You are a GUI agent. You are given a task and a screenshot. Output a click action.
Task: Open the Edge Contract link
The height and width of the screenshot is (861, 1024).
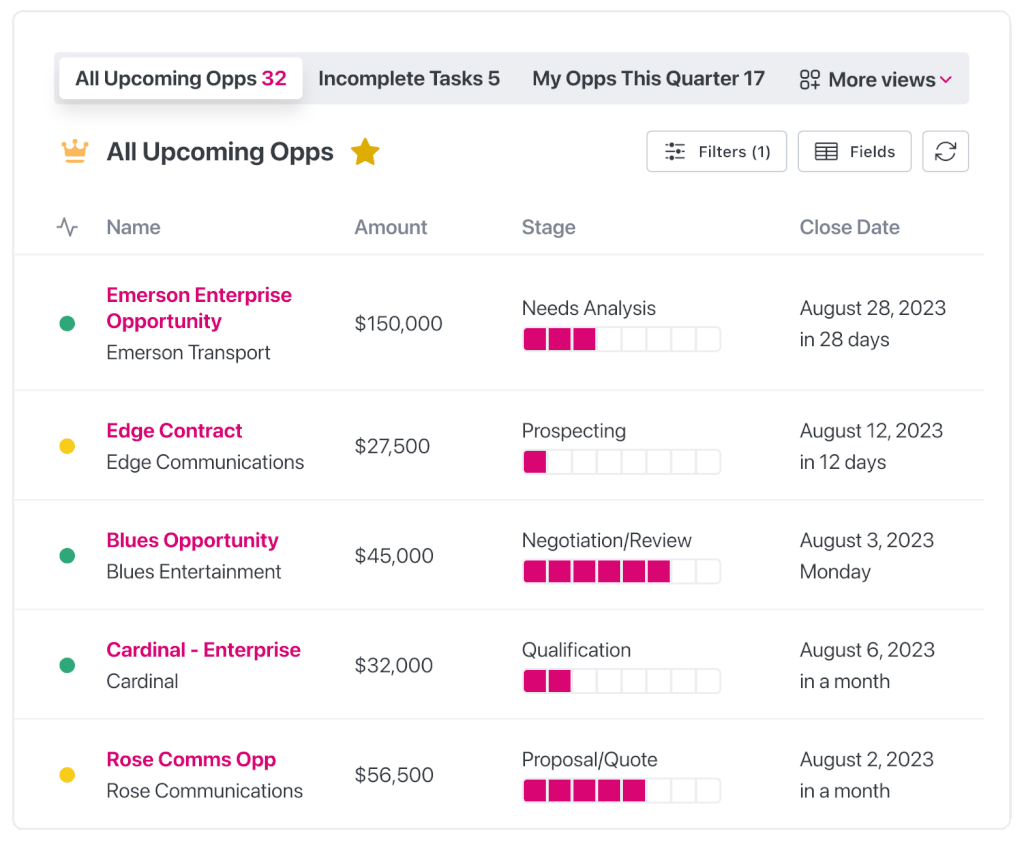(x=174, y=430)
